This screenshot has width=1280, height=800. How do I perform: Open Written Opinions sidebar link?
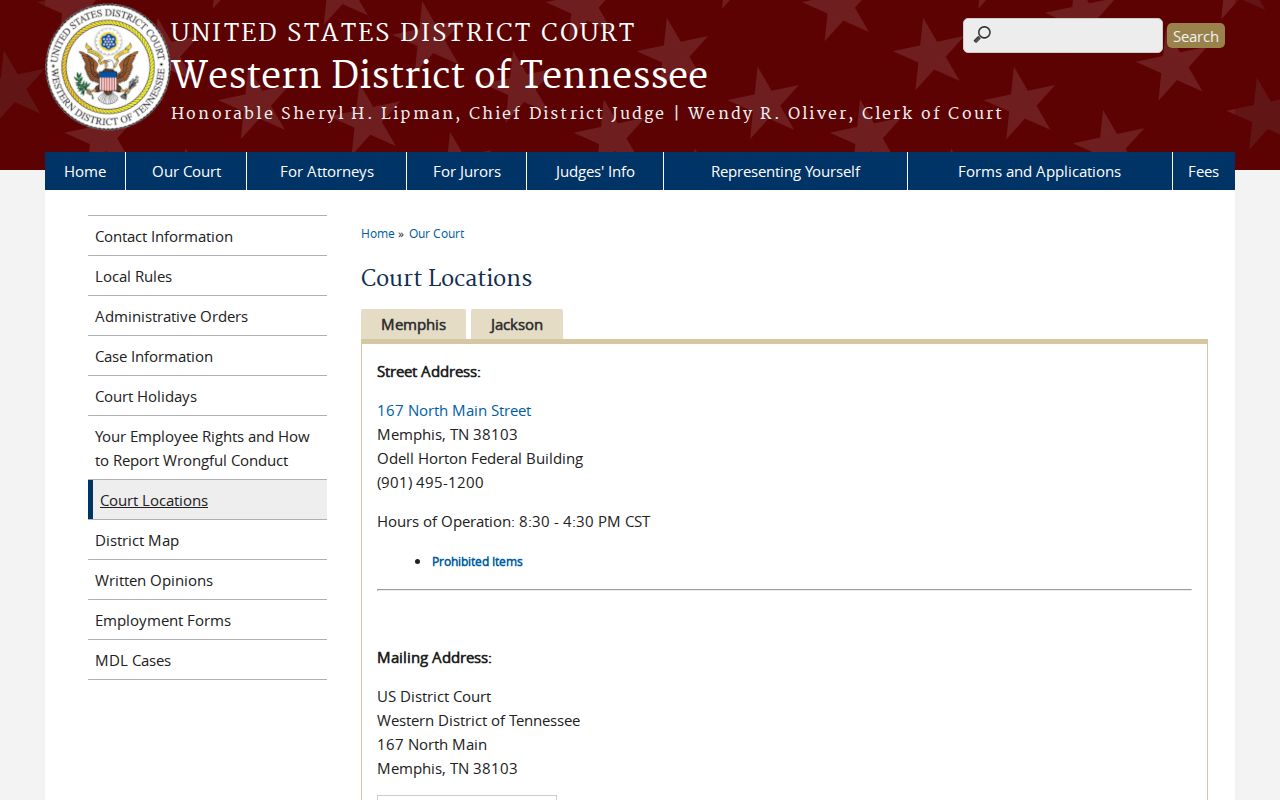207,580
